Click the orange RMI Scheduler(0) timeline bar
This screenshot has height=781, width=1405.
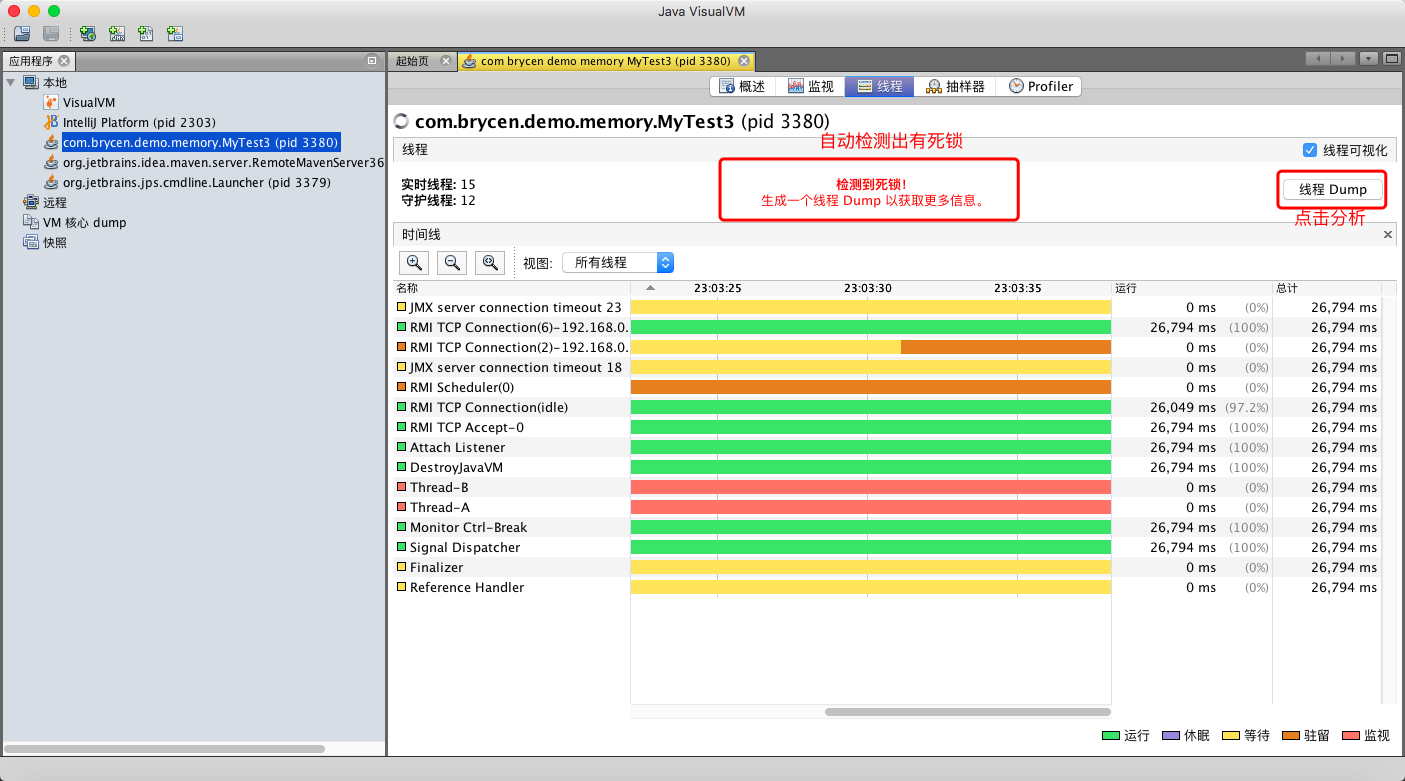(x=871, y=387)
